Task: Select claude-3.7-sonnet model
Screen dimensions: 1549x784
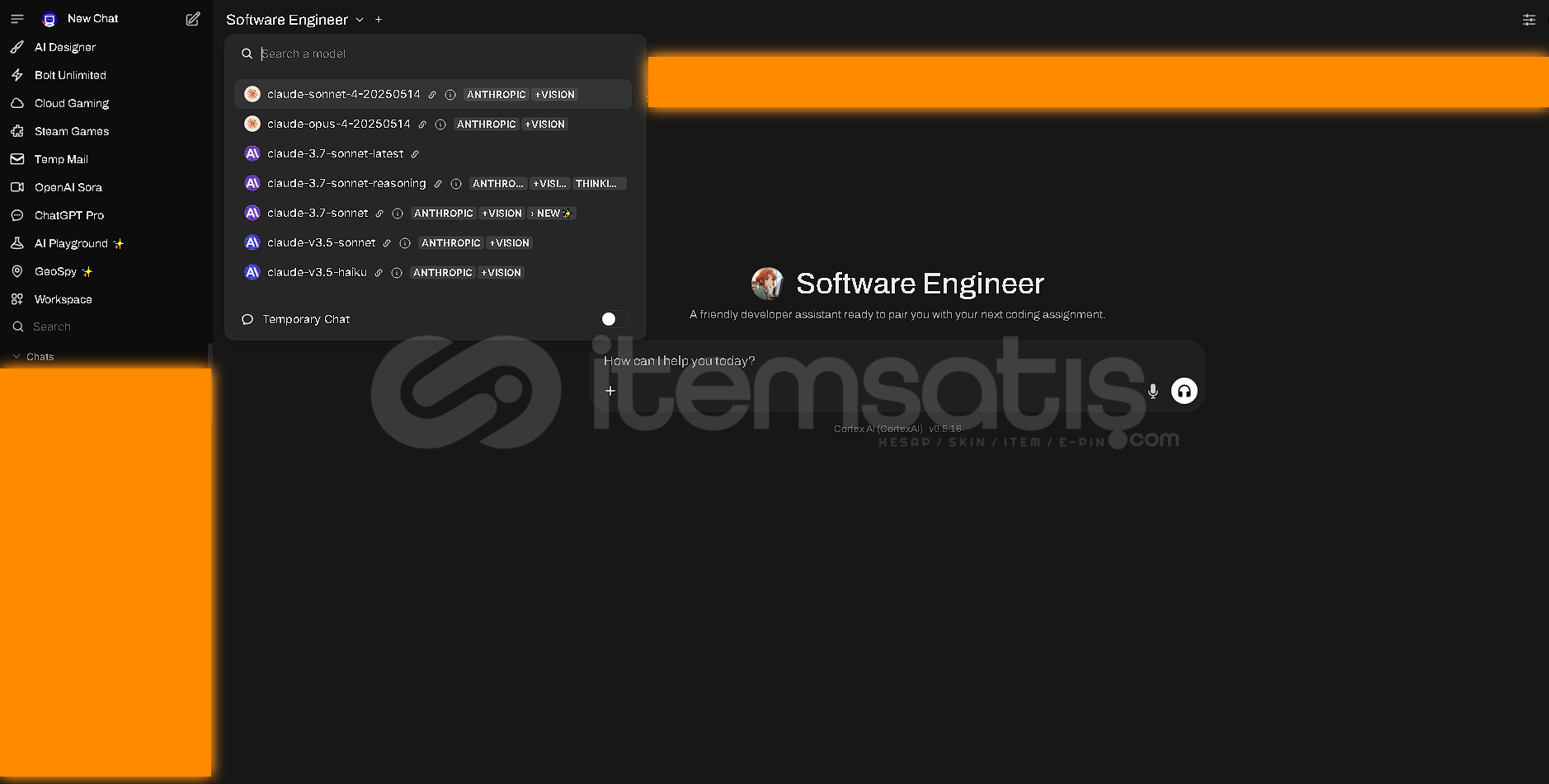Action: pos(433,213)
